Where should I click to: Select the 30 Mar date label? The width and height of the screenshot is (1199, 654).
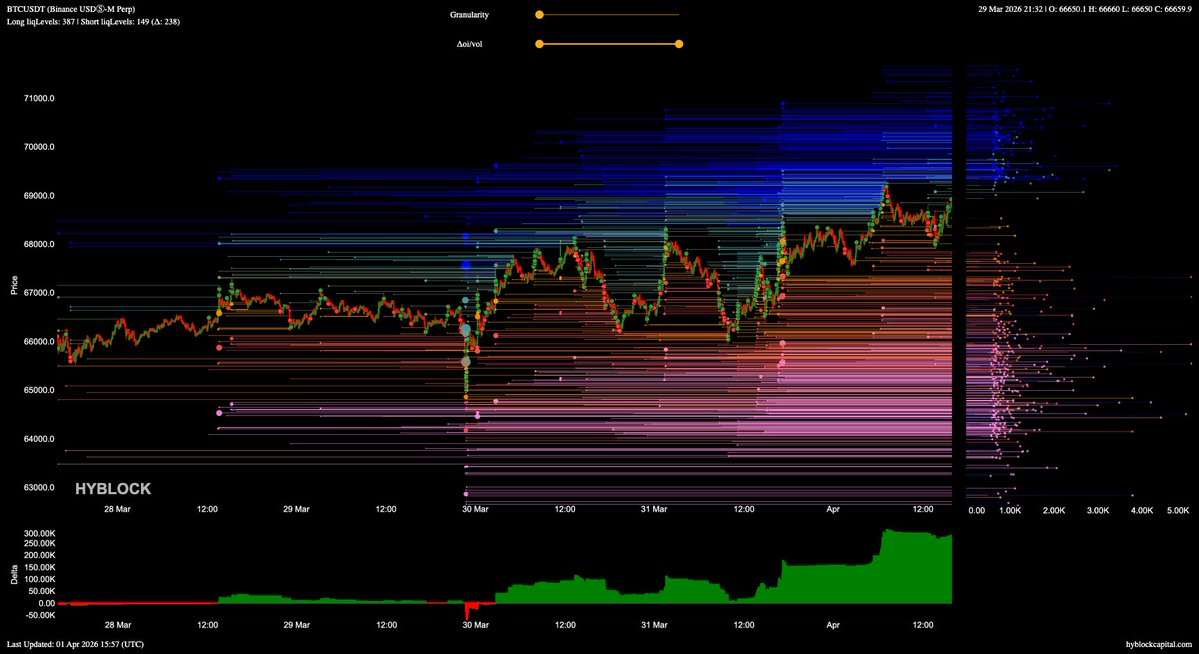point(475,510)
